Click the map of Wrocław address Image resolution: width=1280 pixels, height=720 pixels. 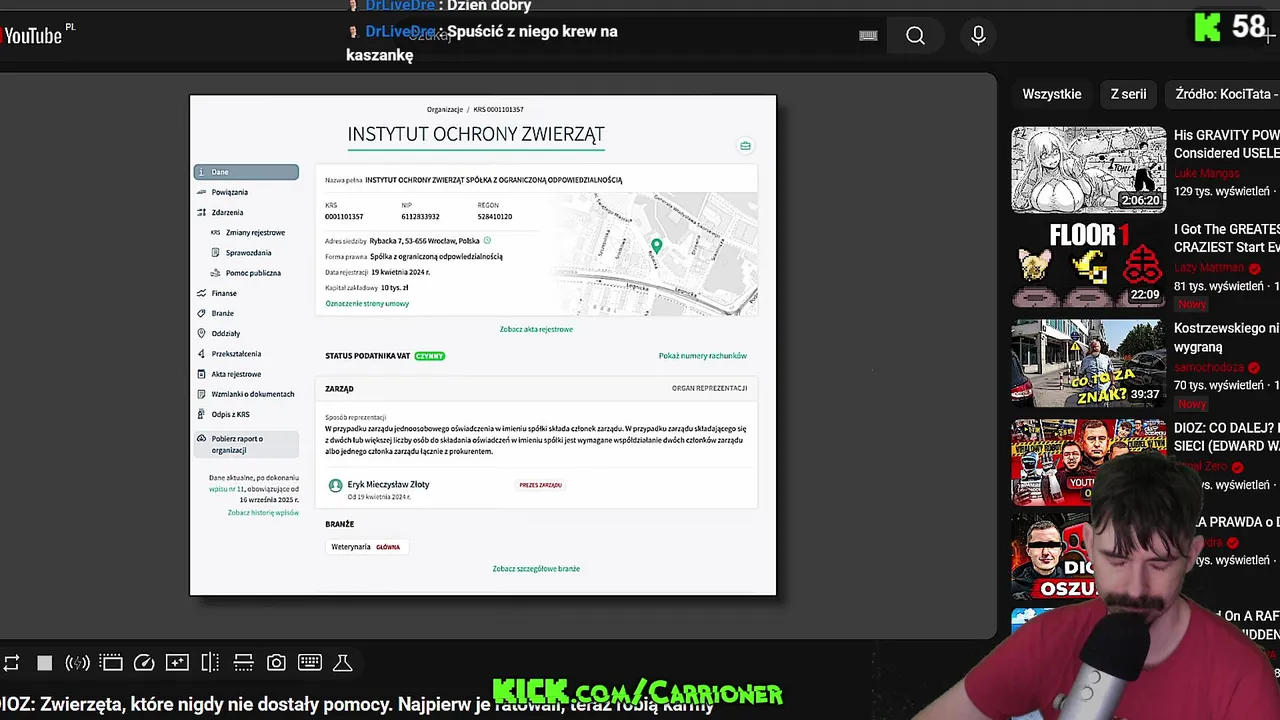click(x=656, y=254)
